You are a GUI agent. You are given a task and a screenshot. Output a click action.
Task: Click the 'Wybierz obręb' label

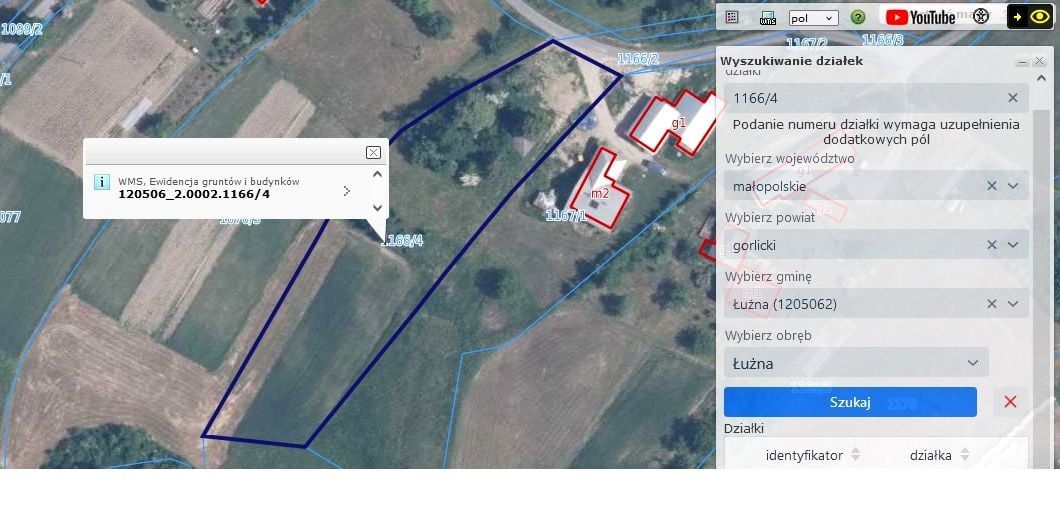(768, 336)
